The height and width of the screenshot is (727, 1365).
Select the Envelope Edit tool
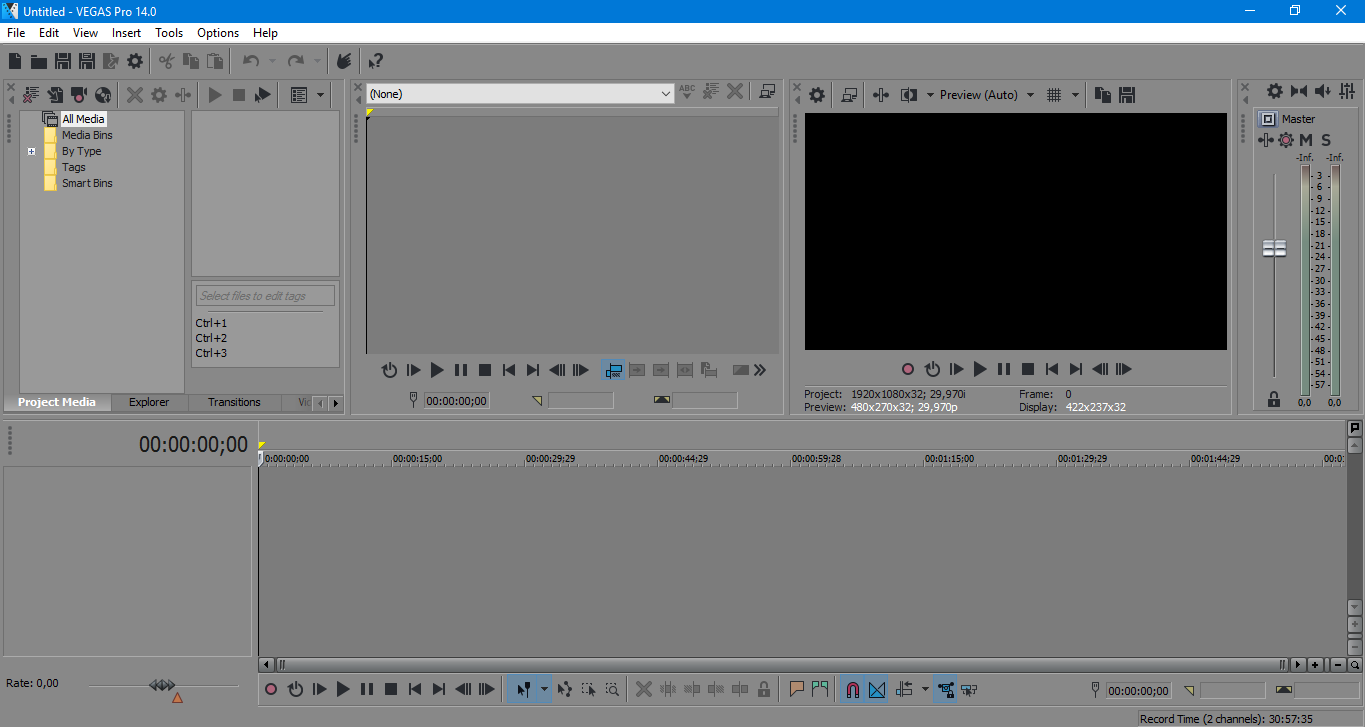(565, 689)
